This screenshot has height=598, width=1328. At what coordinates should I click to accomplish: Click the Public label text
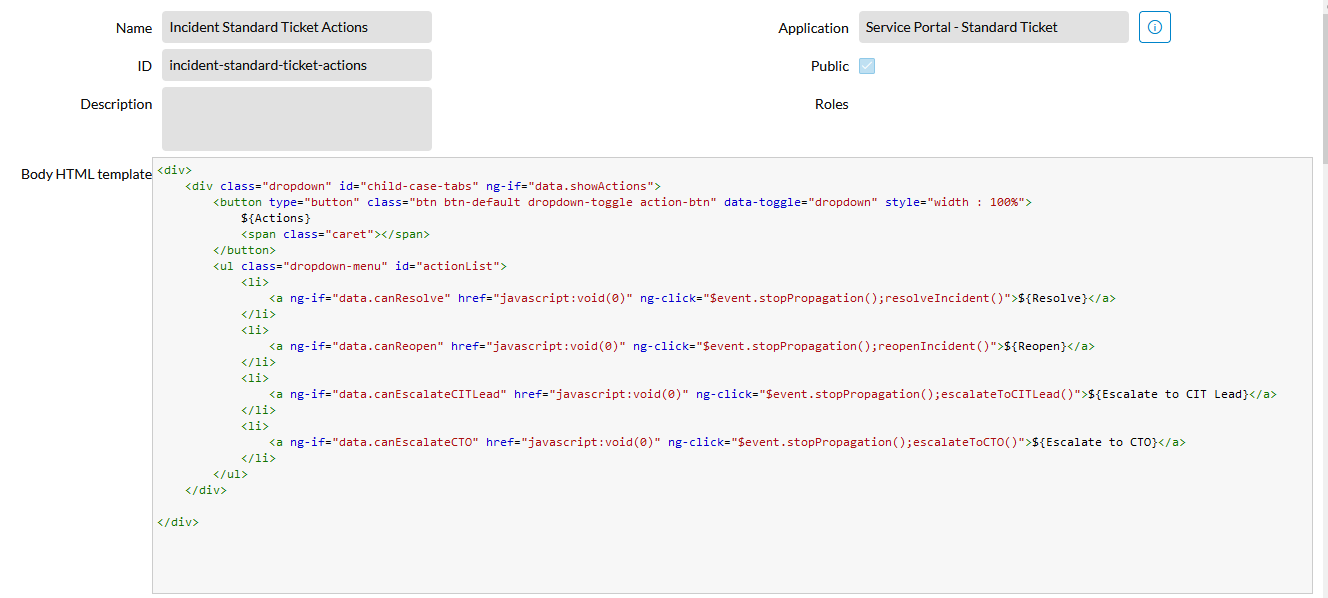tap(830, 65)
